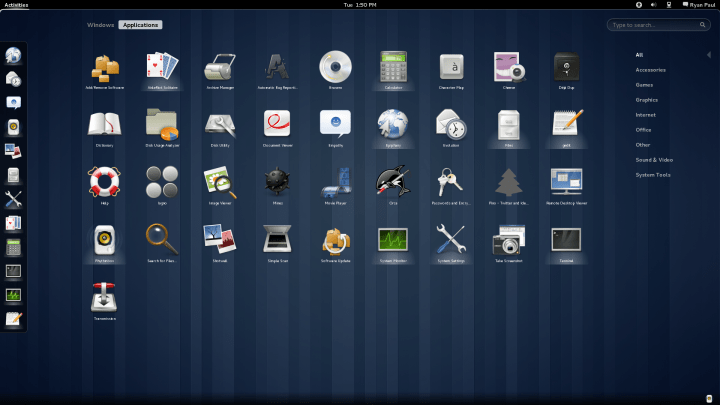This screenshot has width=720, height=405.
Task: Select the Applications tab
Action: click(x=140, y=24)
